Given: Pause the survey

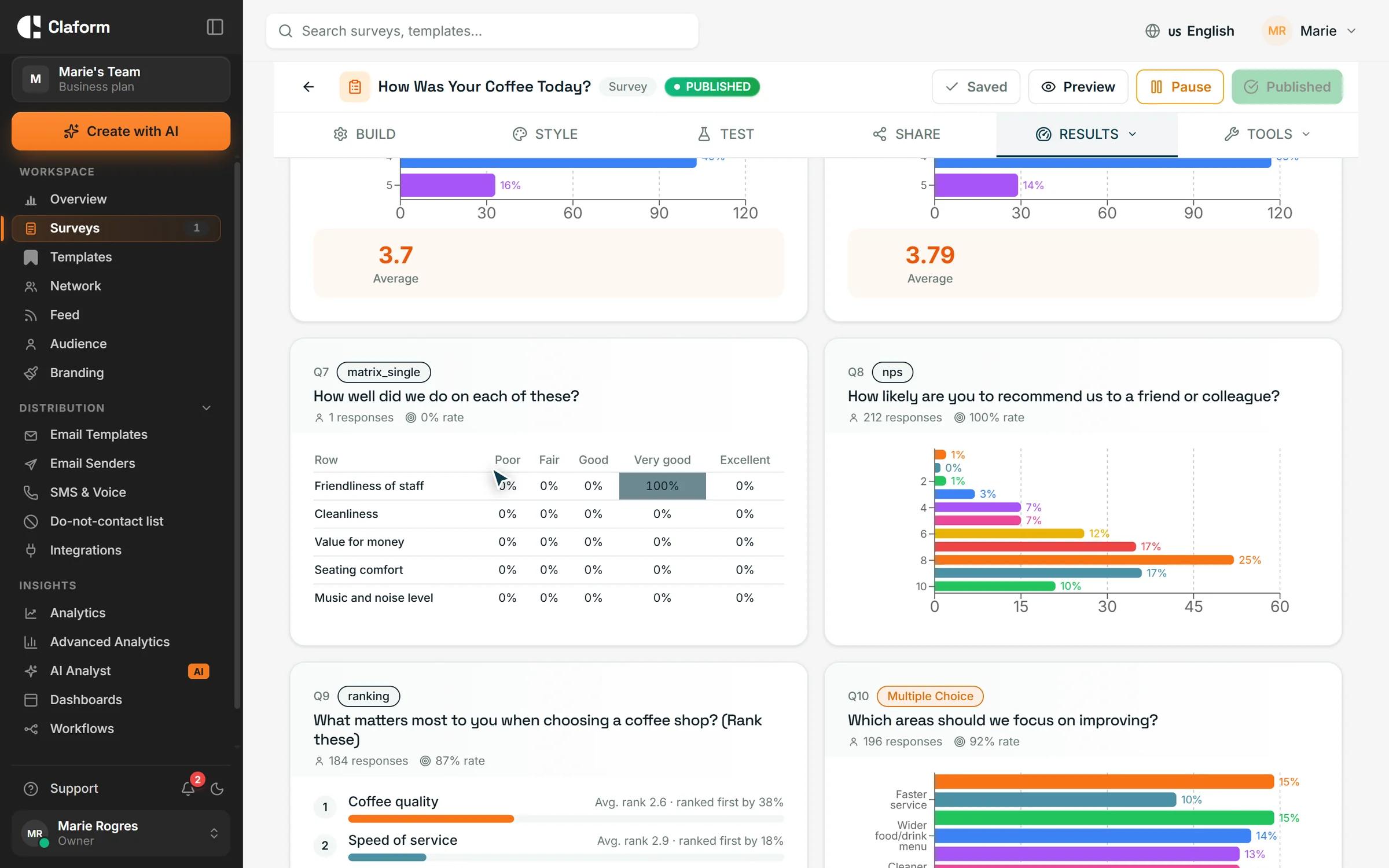Looking at the screenshot, I should pyautogui.click(x=1179, y=87).
